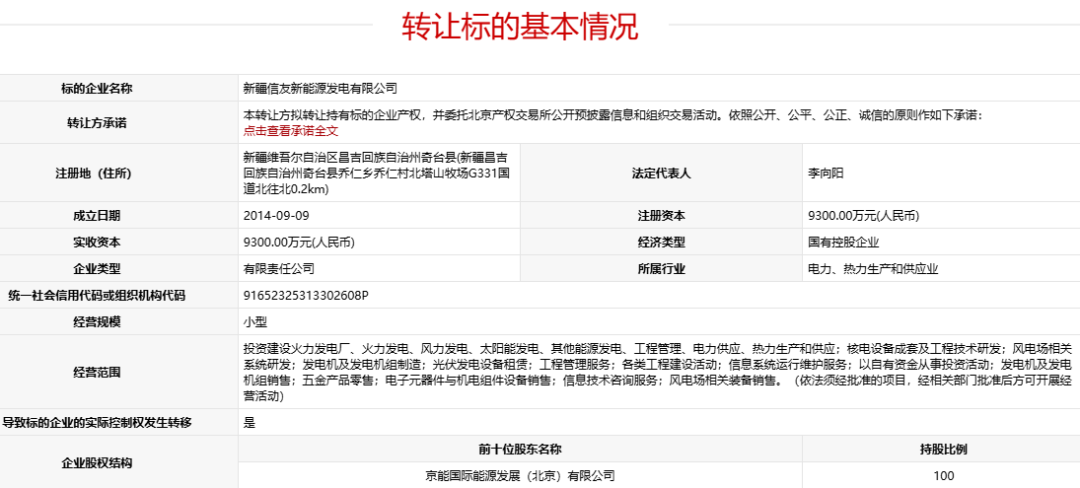Select the commitment text starting 本转让方拟转让
The height and width of the screenshot is (488, 1080).
[612, 115]
